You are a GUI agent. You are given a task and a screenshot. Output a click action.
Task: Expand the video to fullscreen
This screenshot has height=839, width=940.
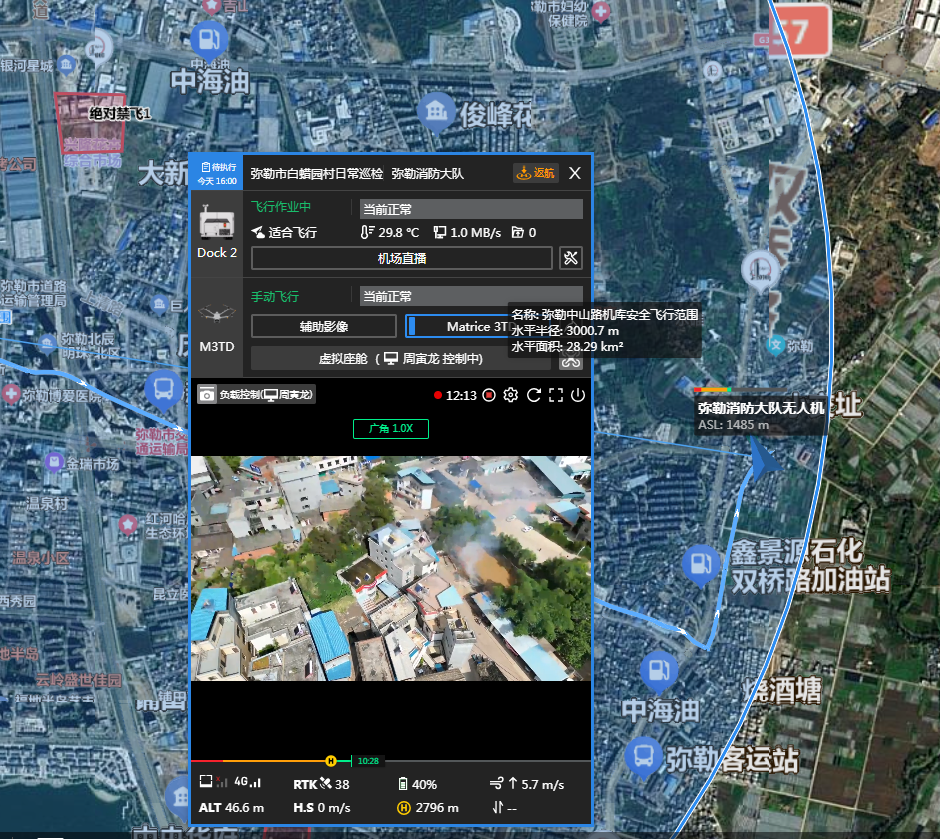coord(556,395)
